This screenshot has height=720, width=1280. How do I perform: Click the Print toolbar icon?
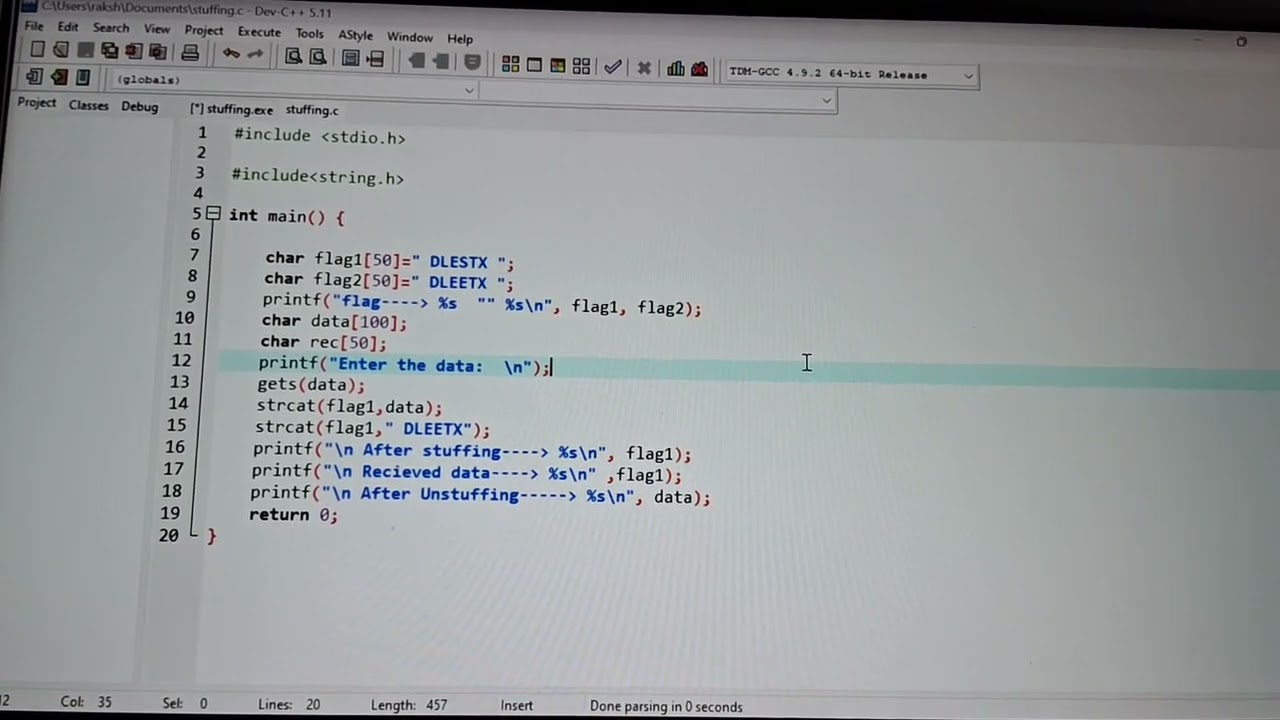190,53
